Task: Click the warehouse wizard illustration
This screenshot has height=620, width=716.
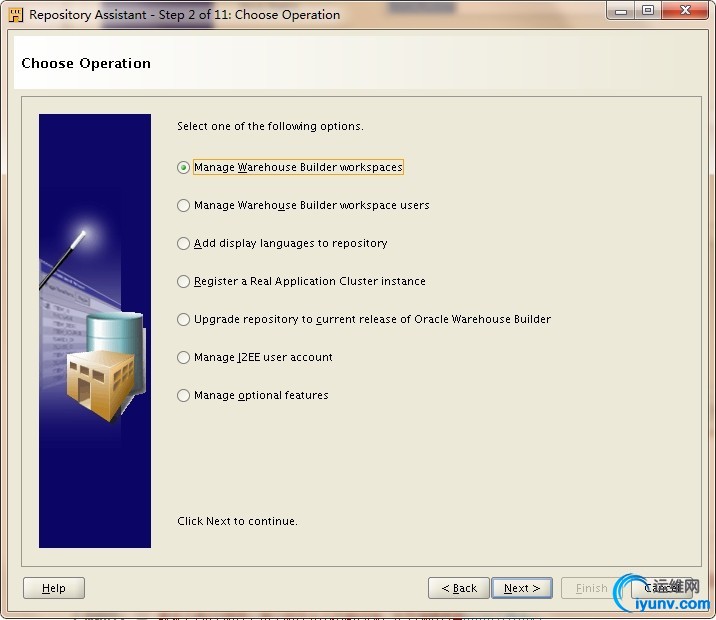Action: click(95, 331)
